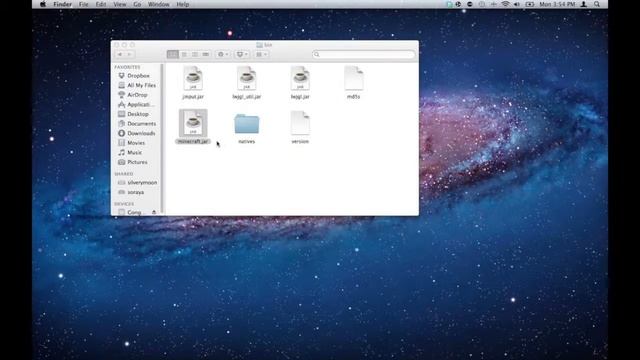Open the Finder menu

coord(62,4)
